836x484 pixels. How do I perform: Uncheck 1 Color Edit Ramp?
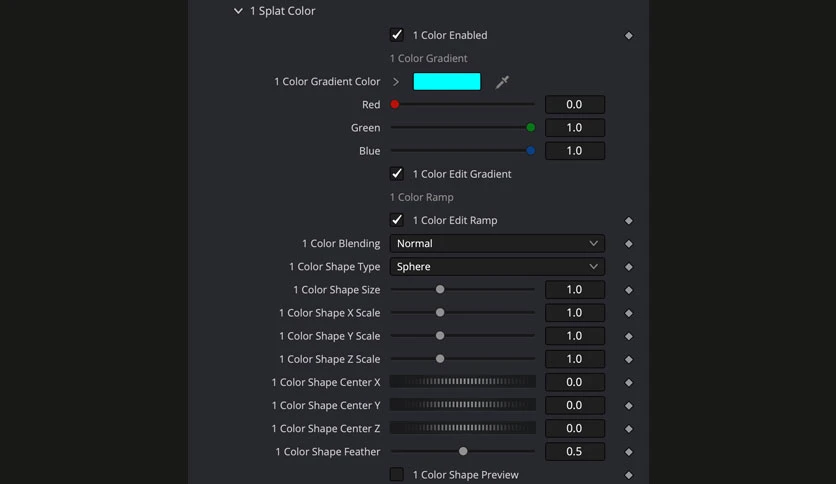(397, 220)
